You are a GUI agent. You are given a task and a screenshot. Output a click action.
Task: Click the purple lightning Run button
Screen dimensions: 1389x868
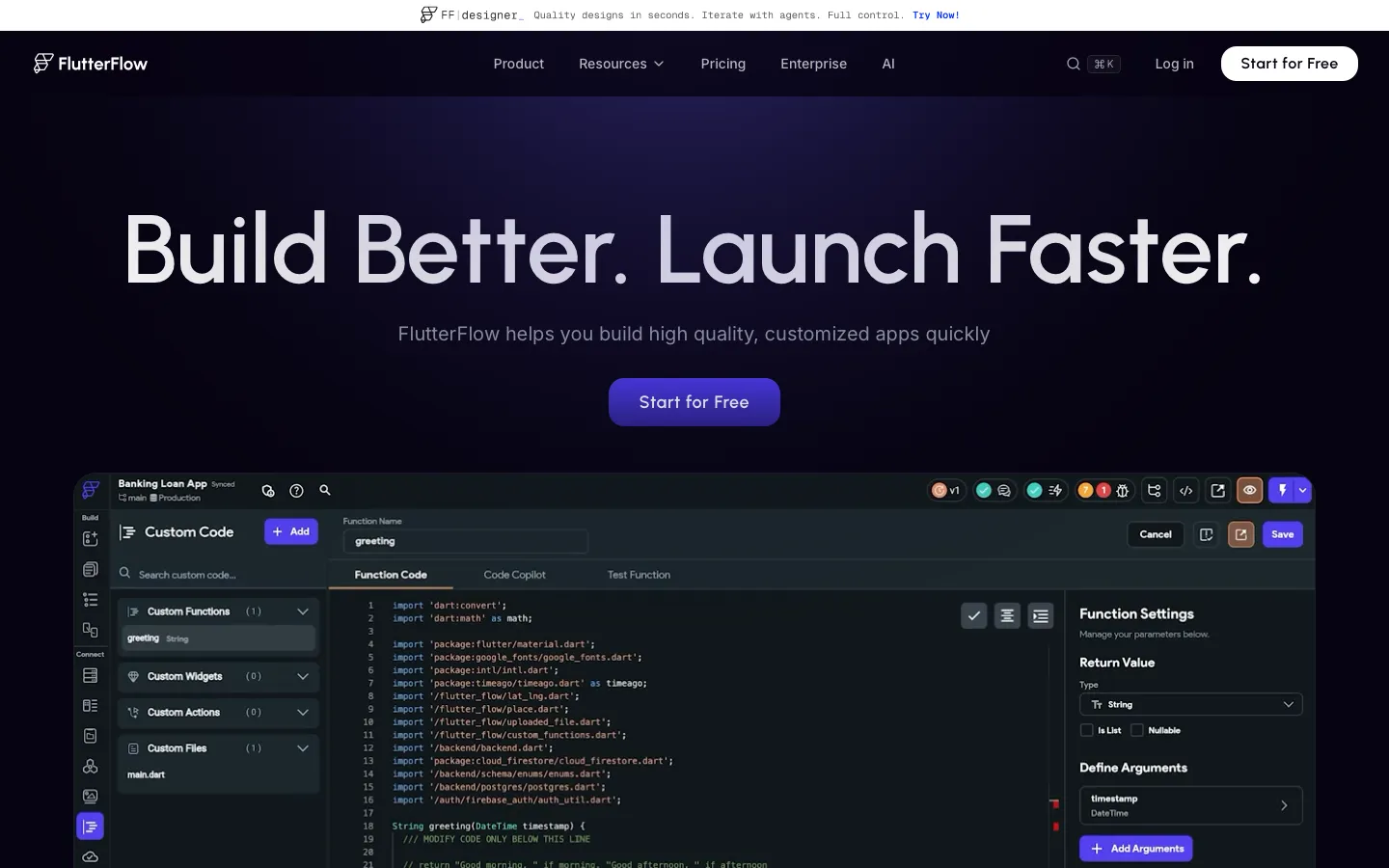coord(1282,490)
